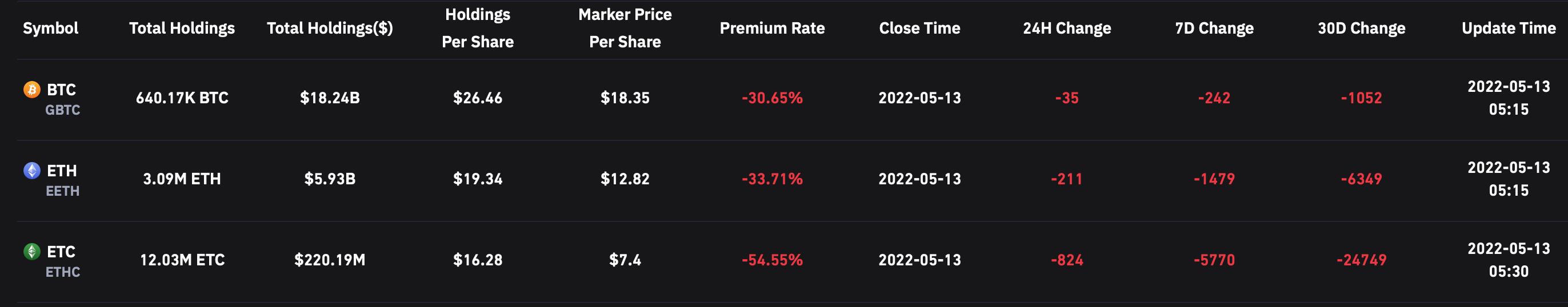
Task: Sort by Holdings Per Share header
Action: pos(477,29)
